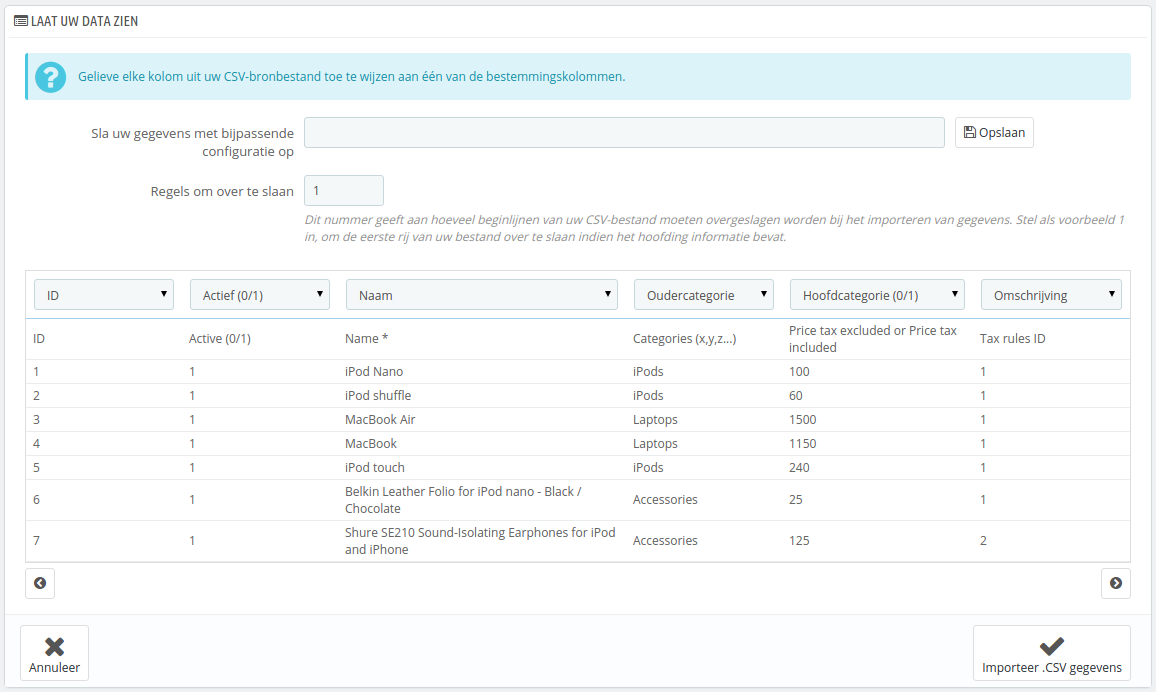The width and height of the screenshot is (1156, 692).
Task: Click the 'Accessories' category in the Shure row
Action: (x=665, y=541)
